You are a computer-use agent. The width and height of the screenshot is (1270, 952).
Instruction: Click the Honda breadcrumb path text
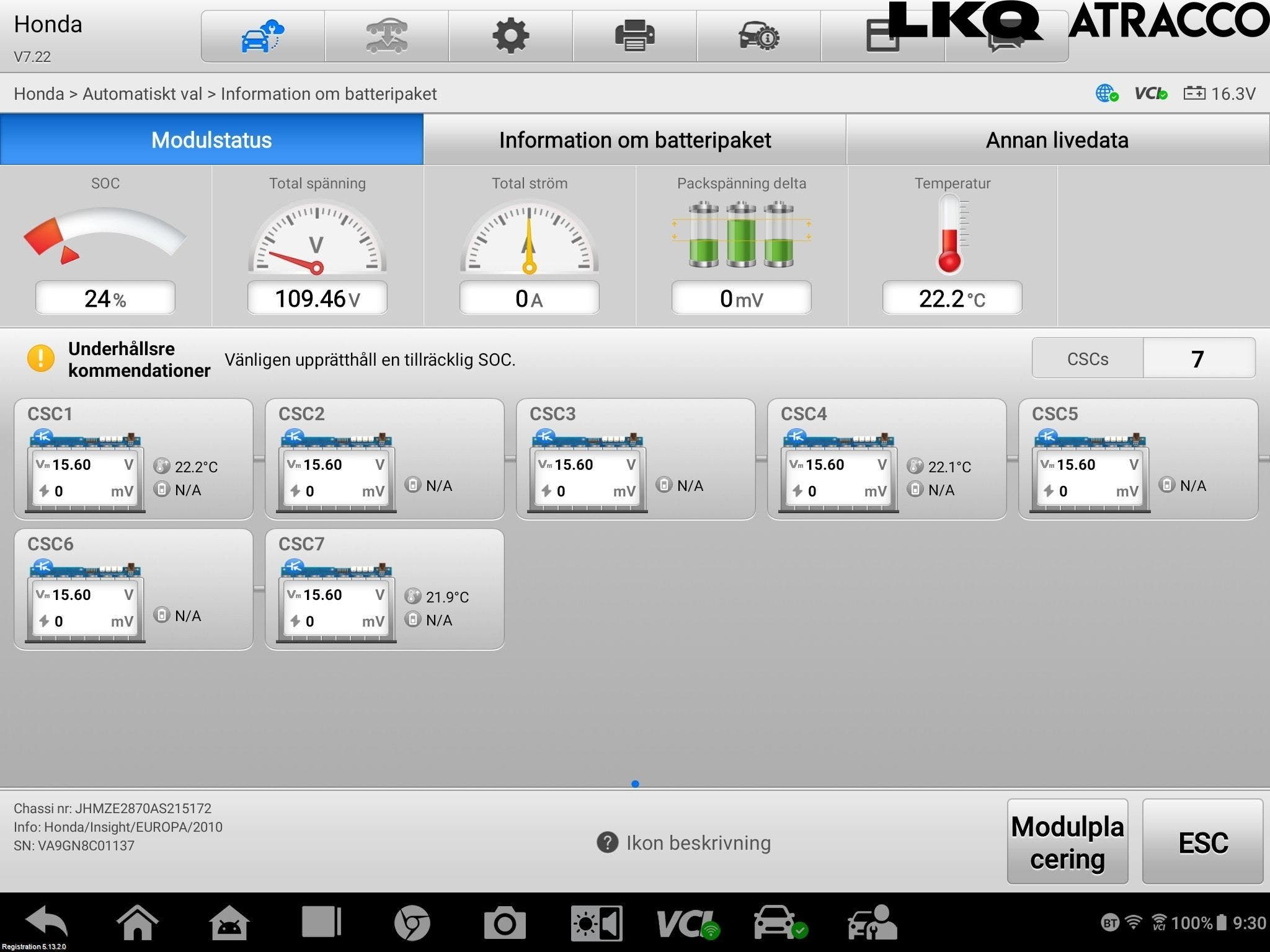[225, 94]
